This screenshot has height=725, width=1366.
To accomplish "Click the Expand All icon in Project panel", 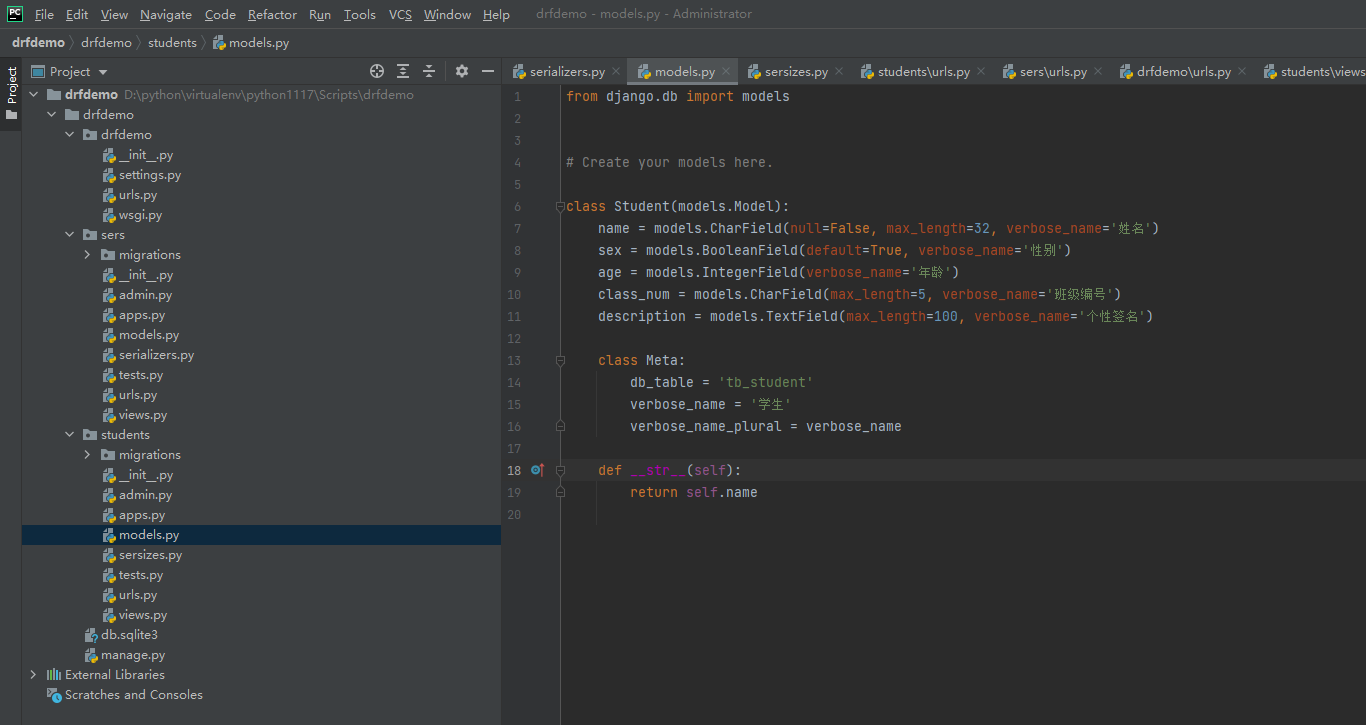I will point(403,71).
